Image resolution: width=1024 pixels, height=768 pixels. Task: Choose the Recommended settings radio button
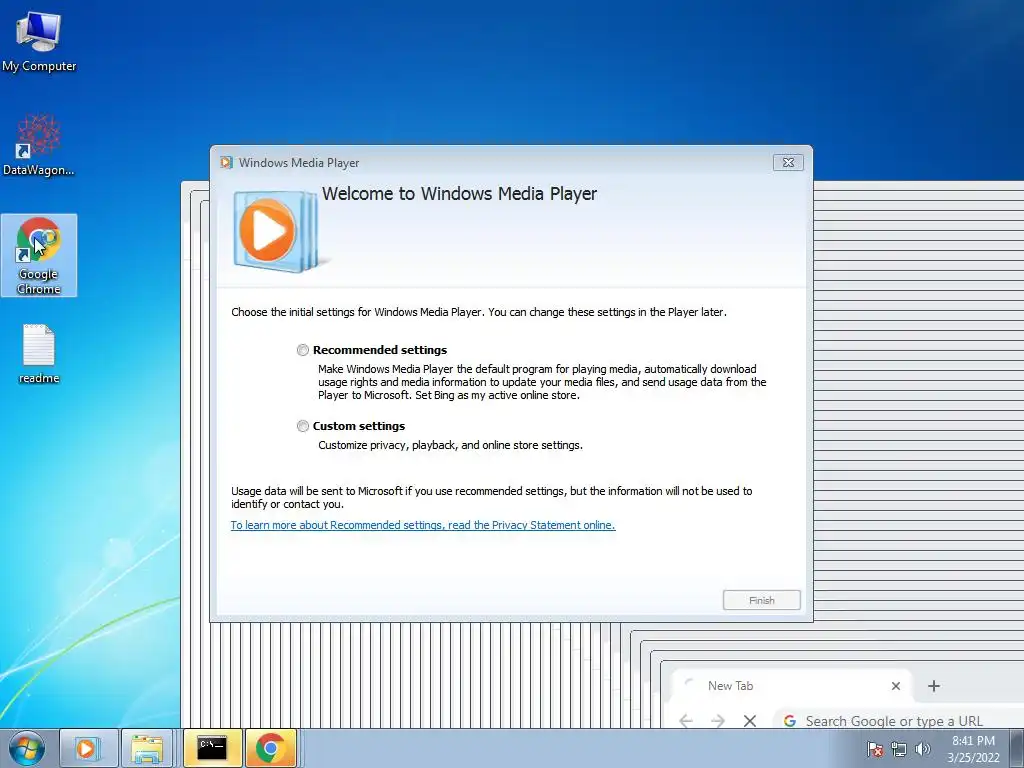[x=302, y=350]
